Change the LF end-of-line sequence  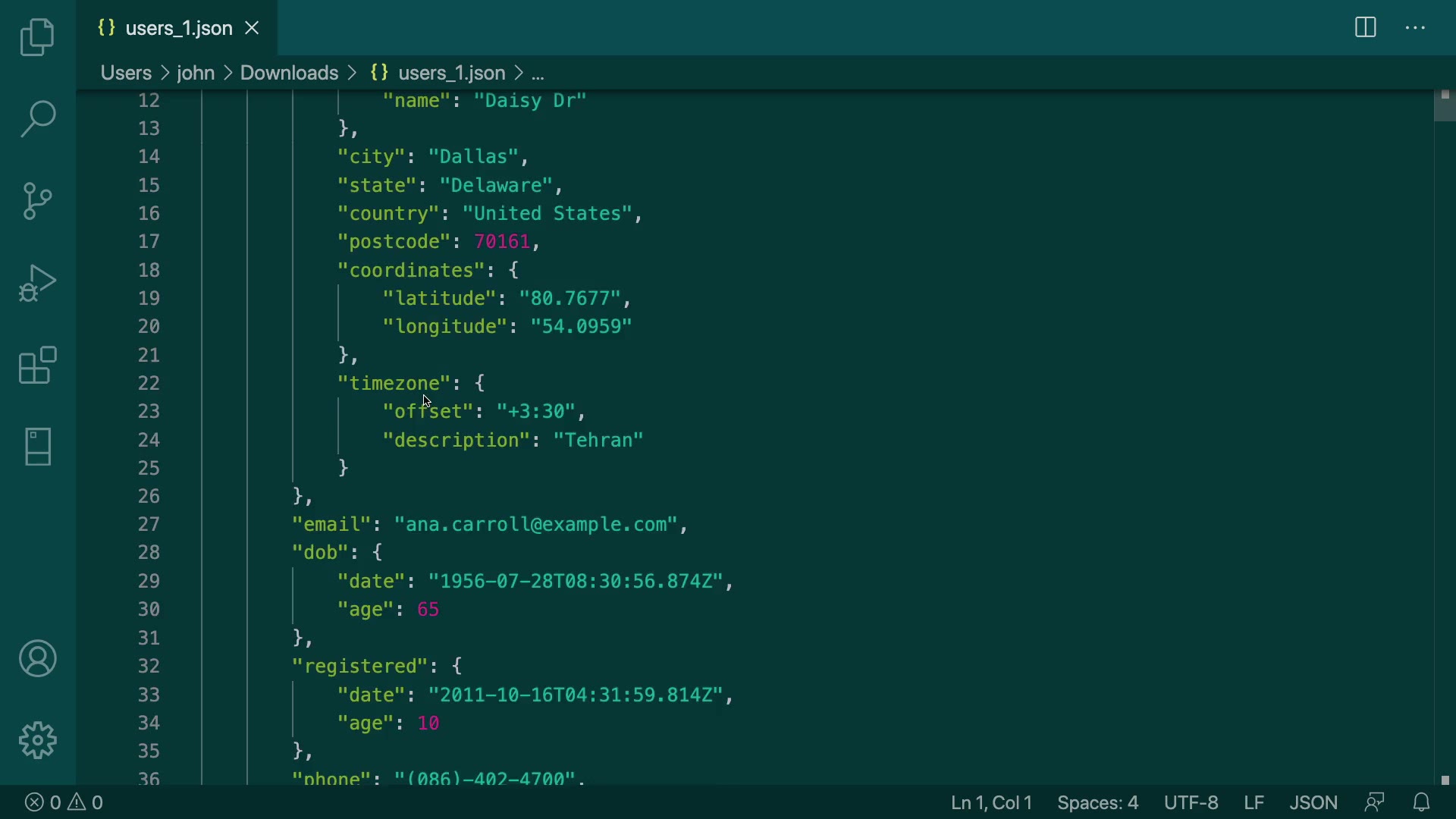[1254, 802]
